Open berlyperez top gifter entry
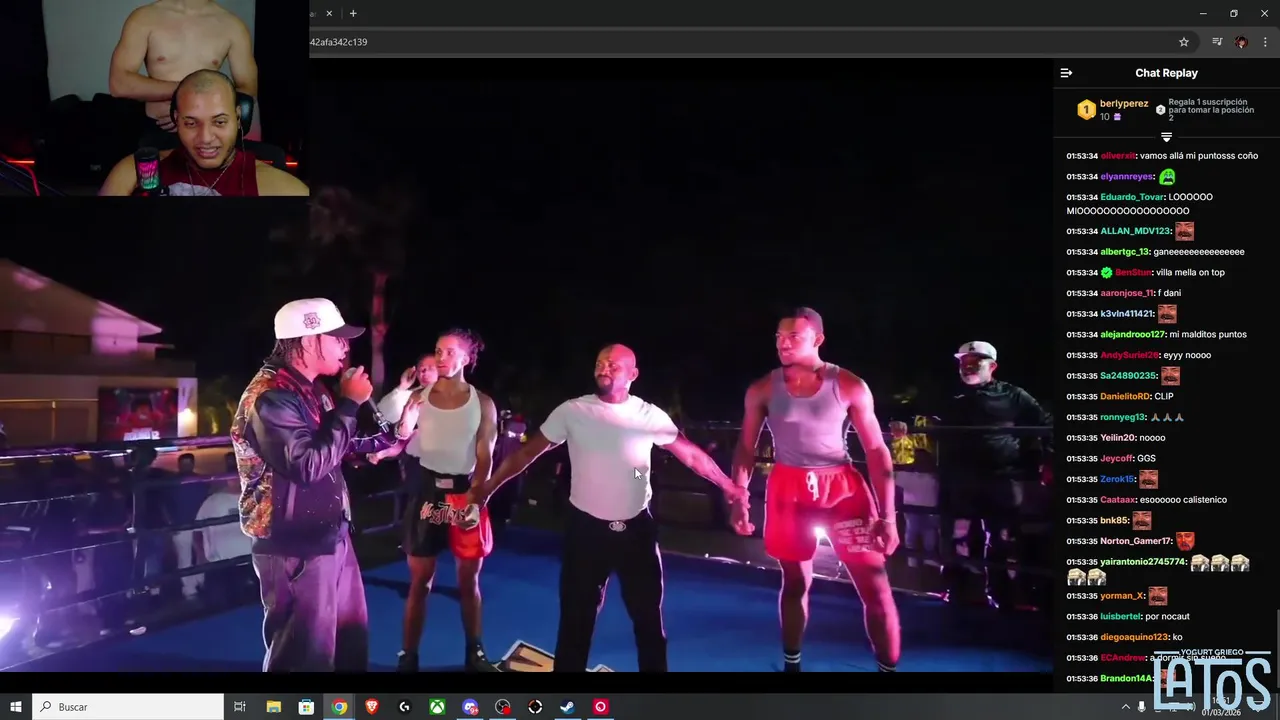 pos(1124,104)
